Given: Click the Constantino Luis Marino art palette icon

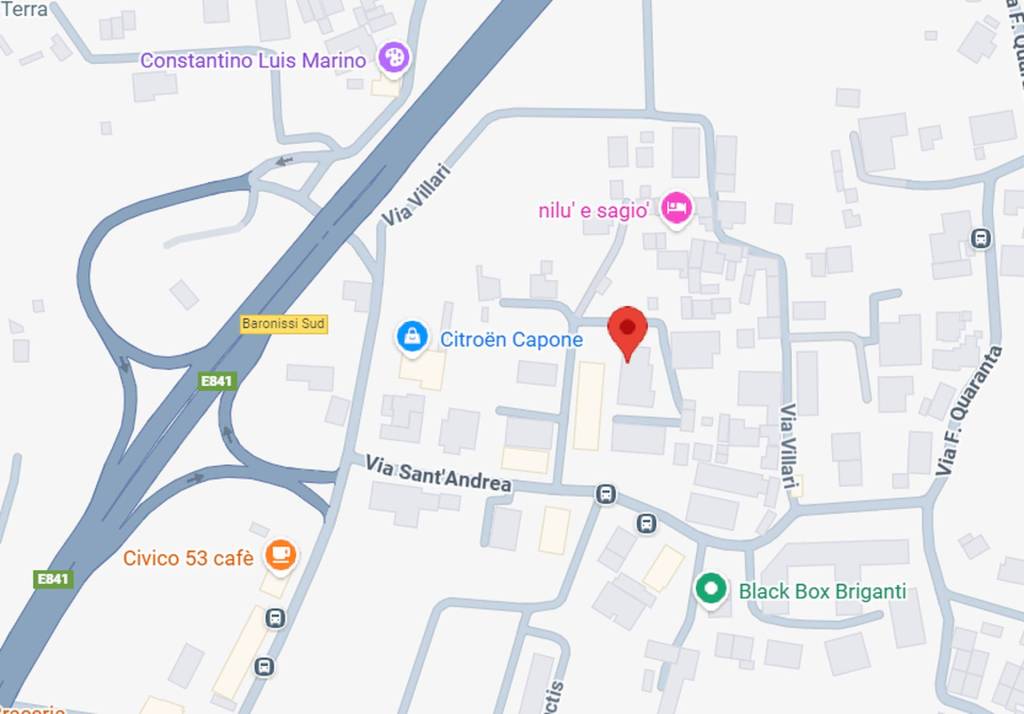Looking at the screenshot, I should point(394,58).
